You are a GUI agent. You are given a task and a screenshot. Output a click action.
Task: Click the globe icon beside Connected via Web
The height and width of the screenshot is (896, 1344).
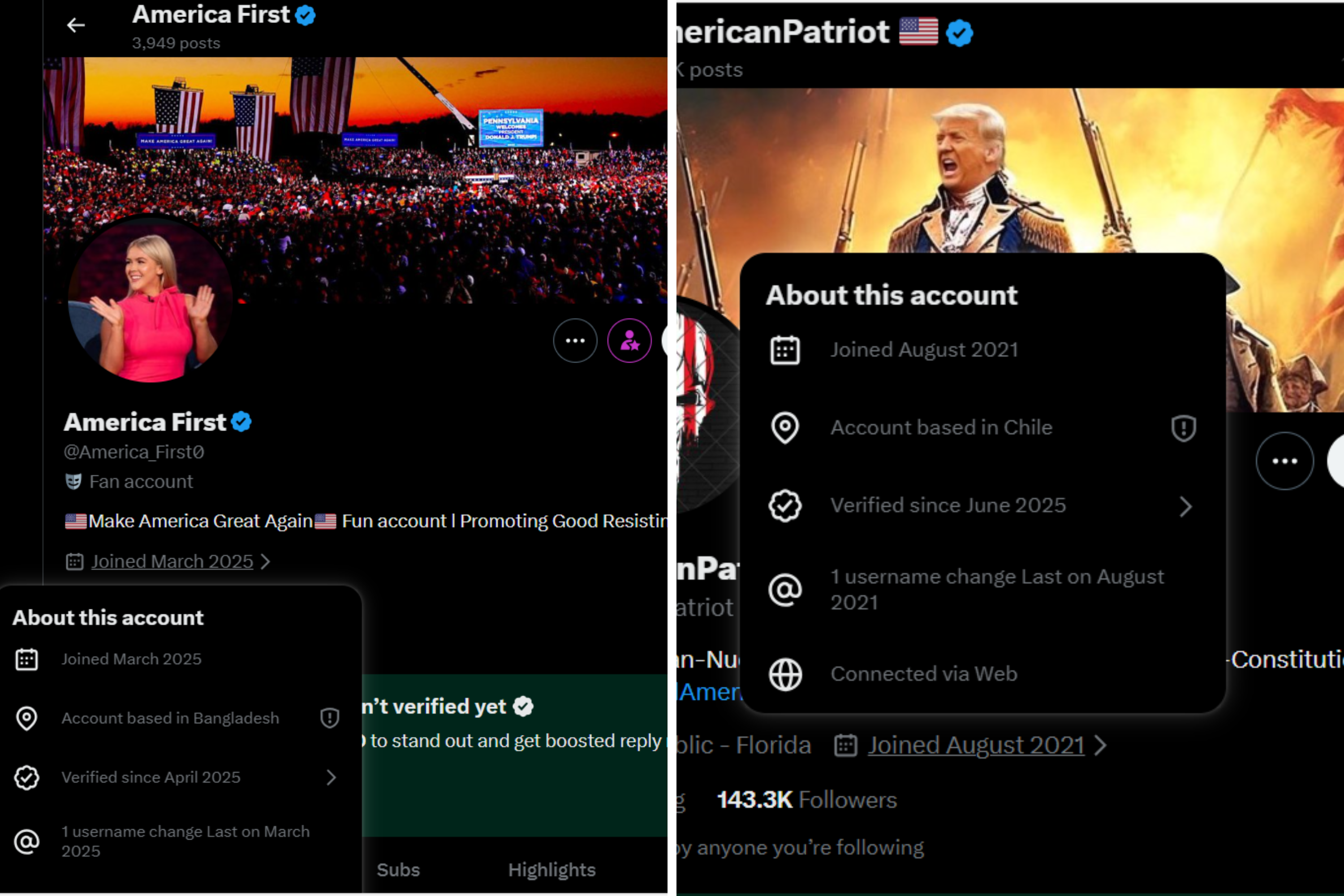tap(786, 674)
